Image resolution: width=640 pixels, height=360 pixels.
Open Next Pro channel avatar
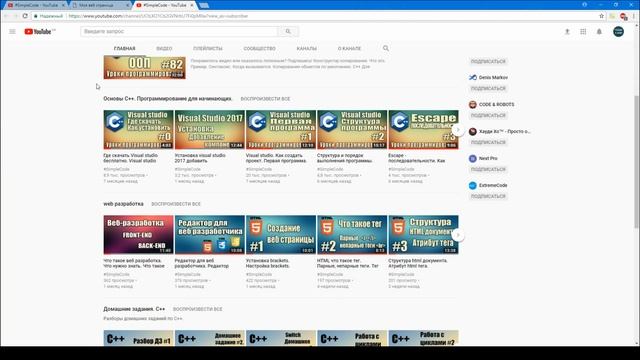pos(473,158)
